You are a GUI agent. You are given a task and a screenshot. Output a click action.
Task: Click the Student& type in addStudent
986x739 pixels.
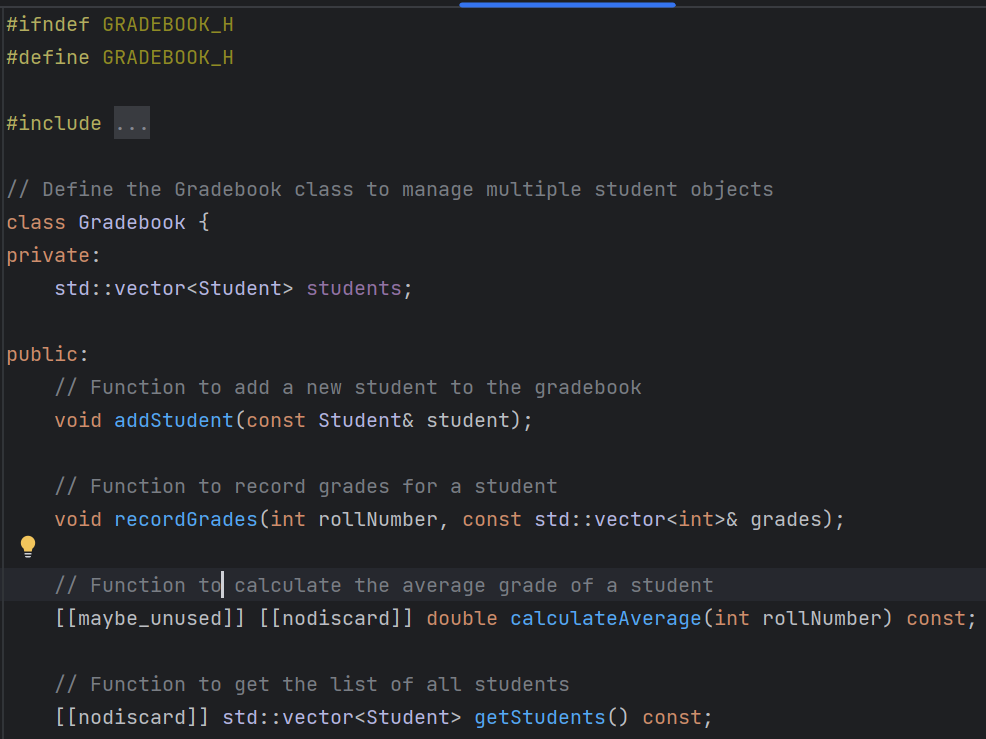[x=366, y=420]
